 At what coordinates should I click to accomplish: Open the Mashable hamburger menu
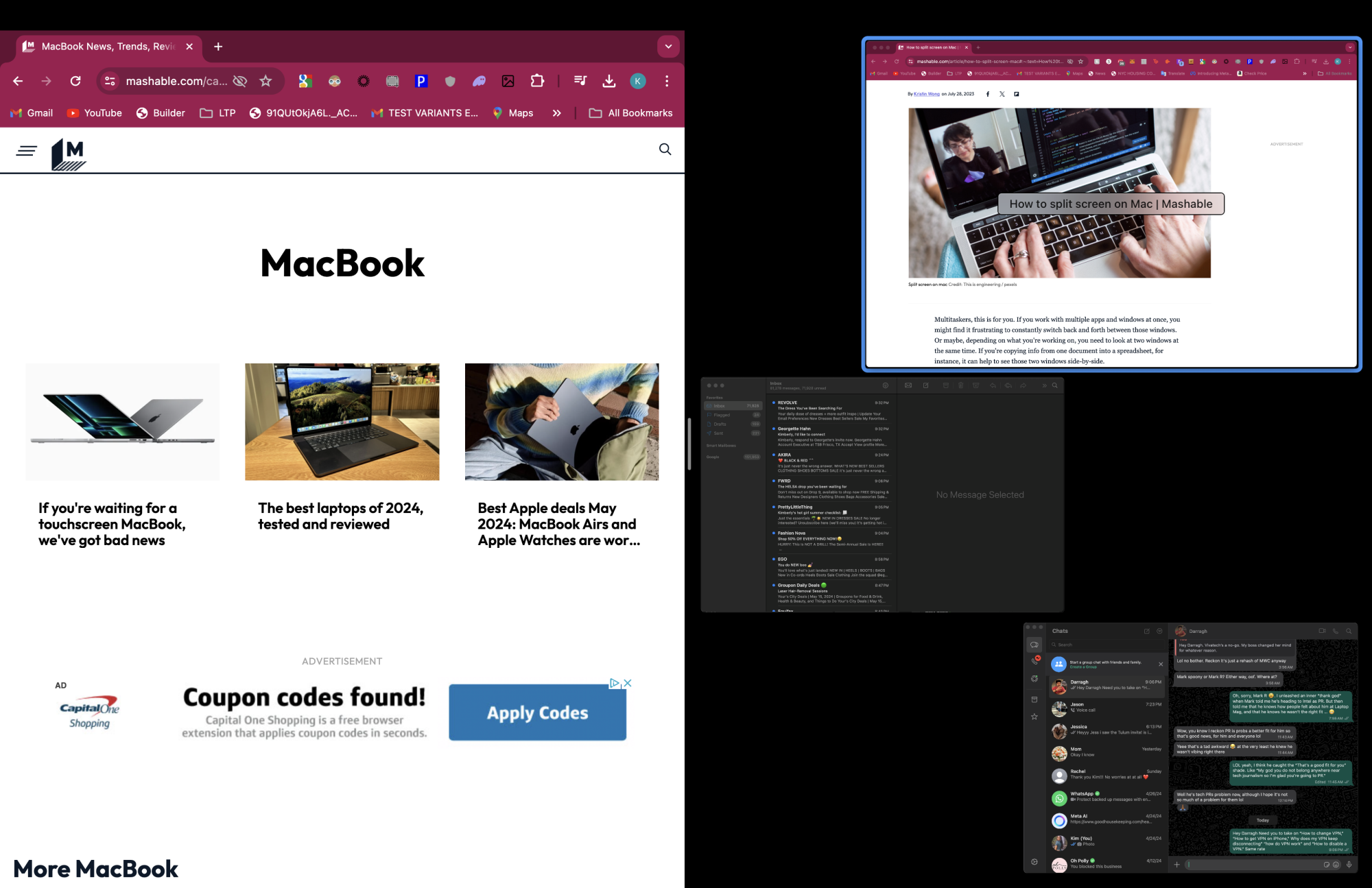pos(27,151)
